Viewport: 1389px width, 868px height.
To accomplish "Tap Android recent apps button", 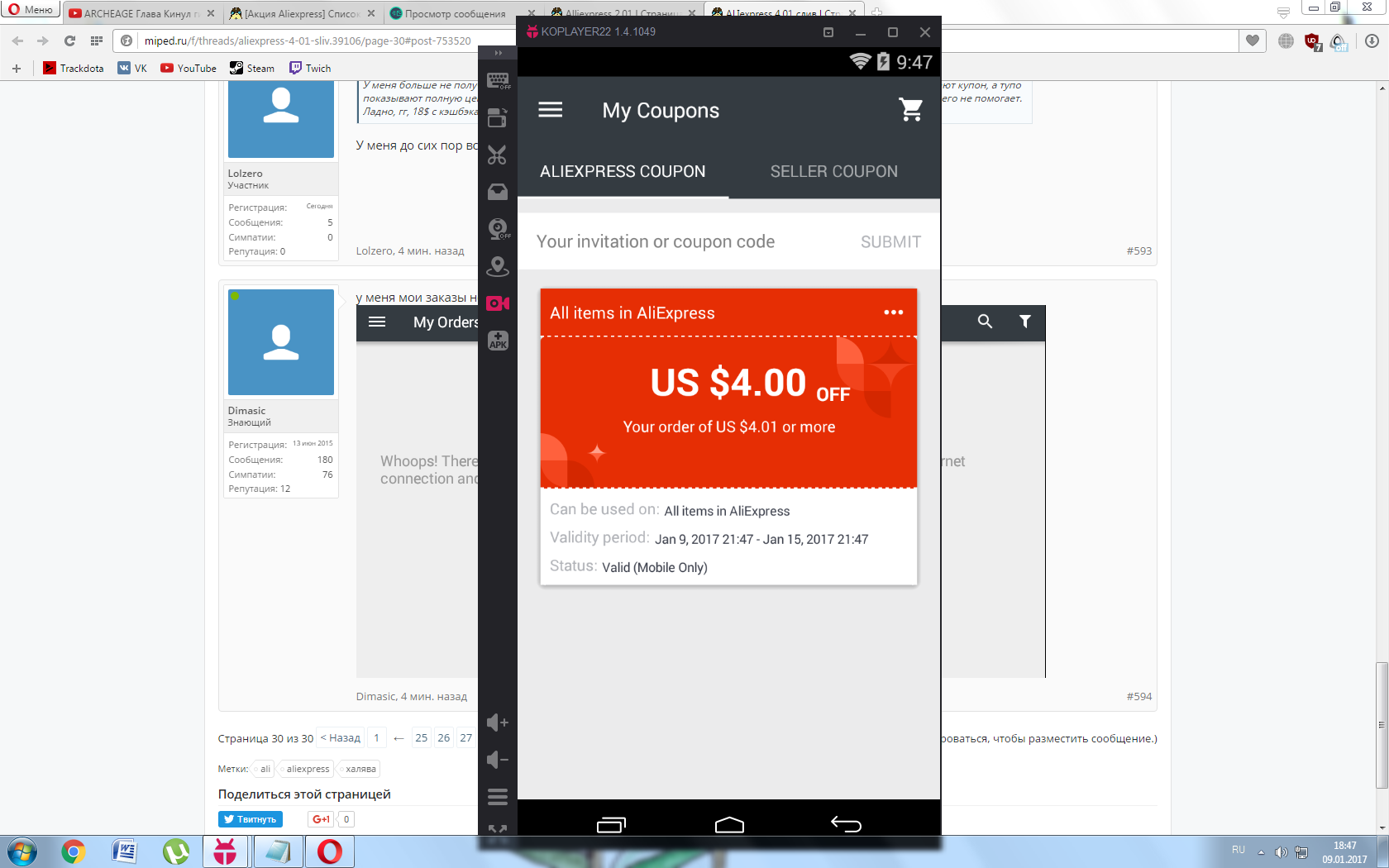I will click(x=611, y=824).
